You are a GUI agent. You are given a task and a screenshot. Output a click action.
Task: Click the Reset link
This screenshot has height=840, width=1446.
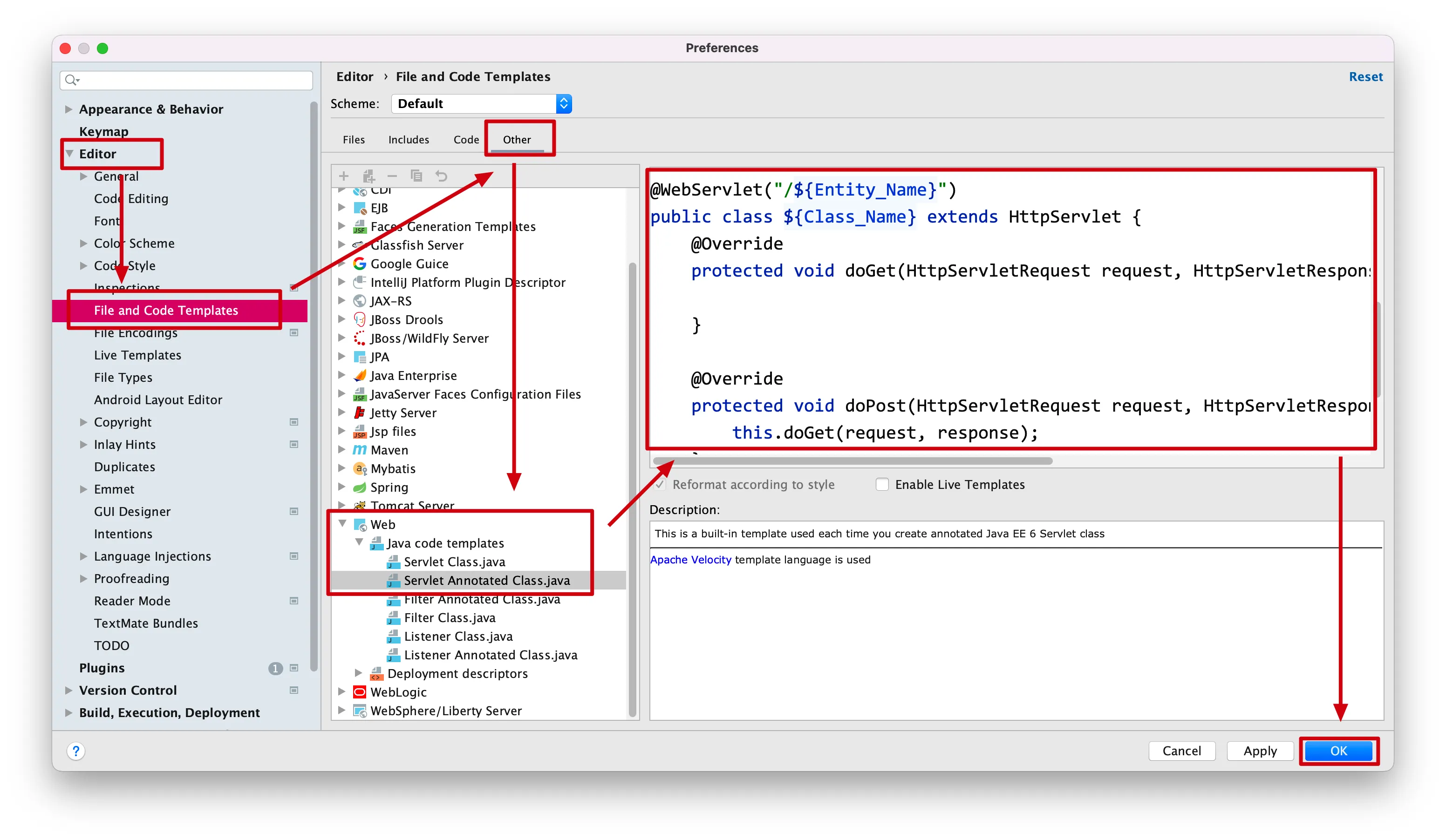(x=1366, y=77)
